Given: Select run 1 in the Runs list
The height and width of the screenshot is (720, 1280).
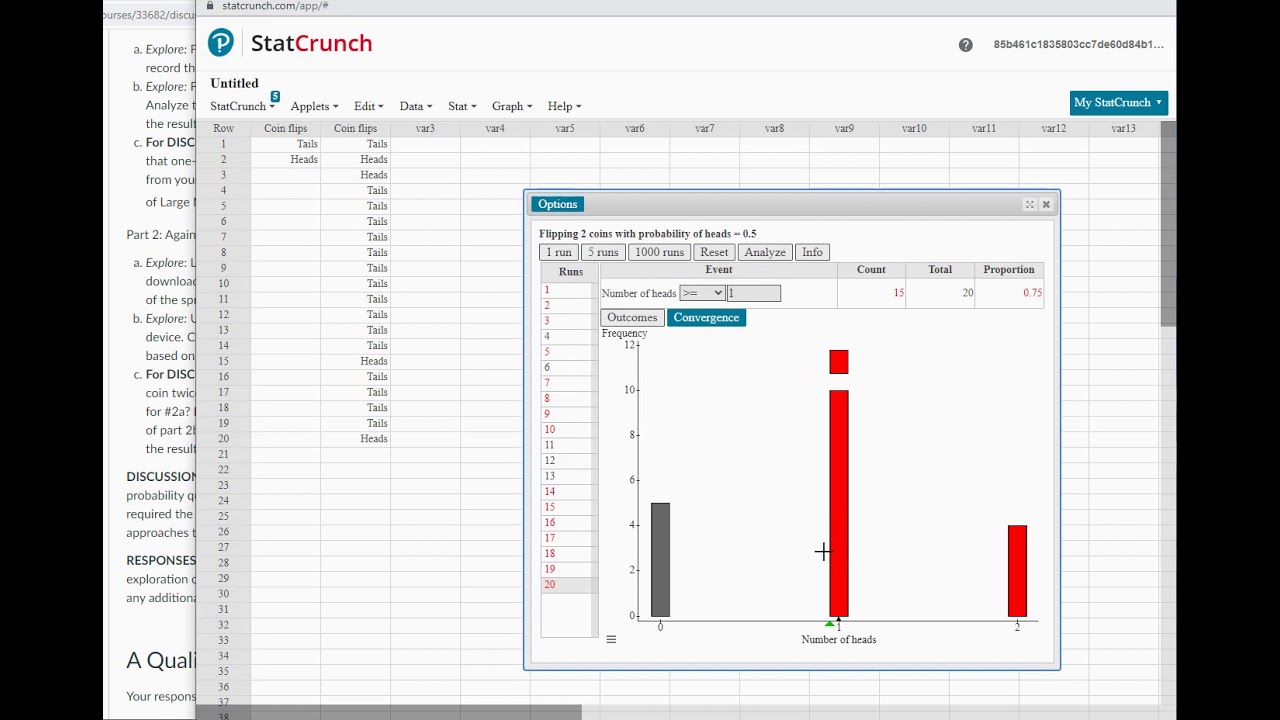Looking at the screenshot, I should coord(568,290).
